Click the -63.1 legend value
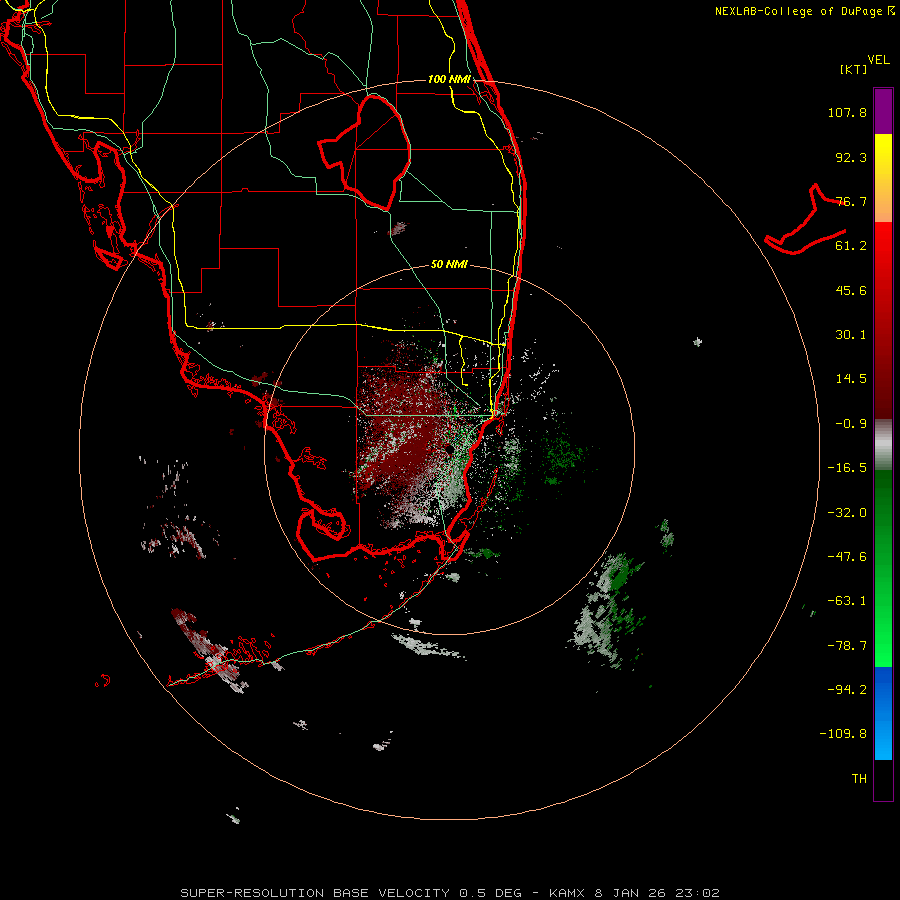 [x=847, y=601]
